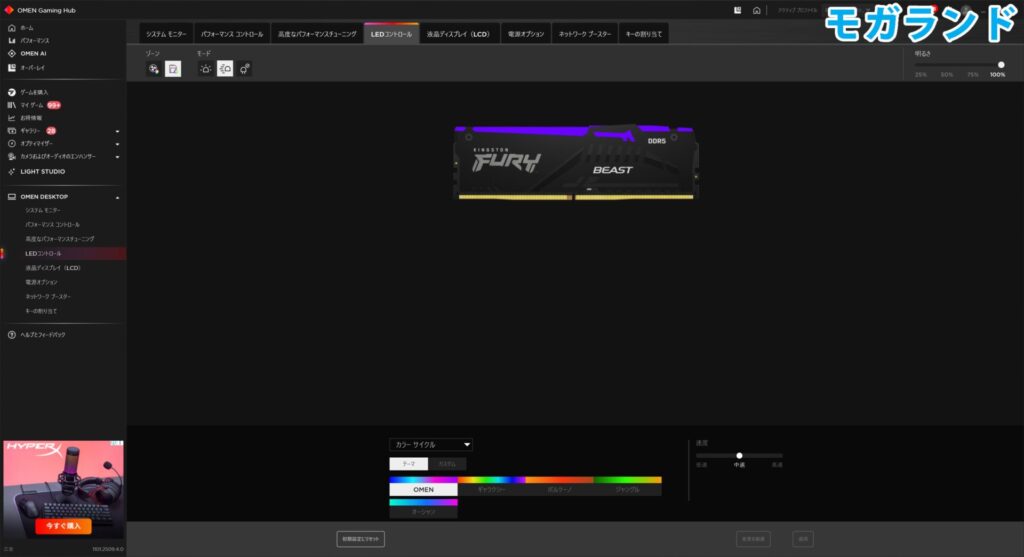This screenshot has height=557, width=1024.
Task: Switch to the カスタム toggle option
Action: click(x=447, y=464)
